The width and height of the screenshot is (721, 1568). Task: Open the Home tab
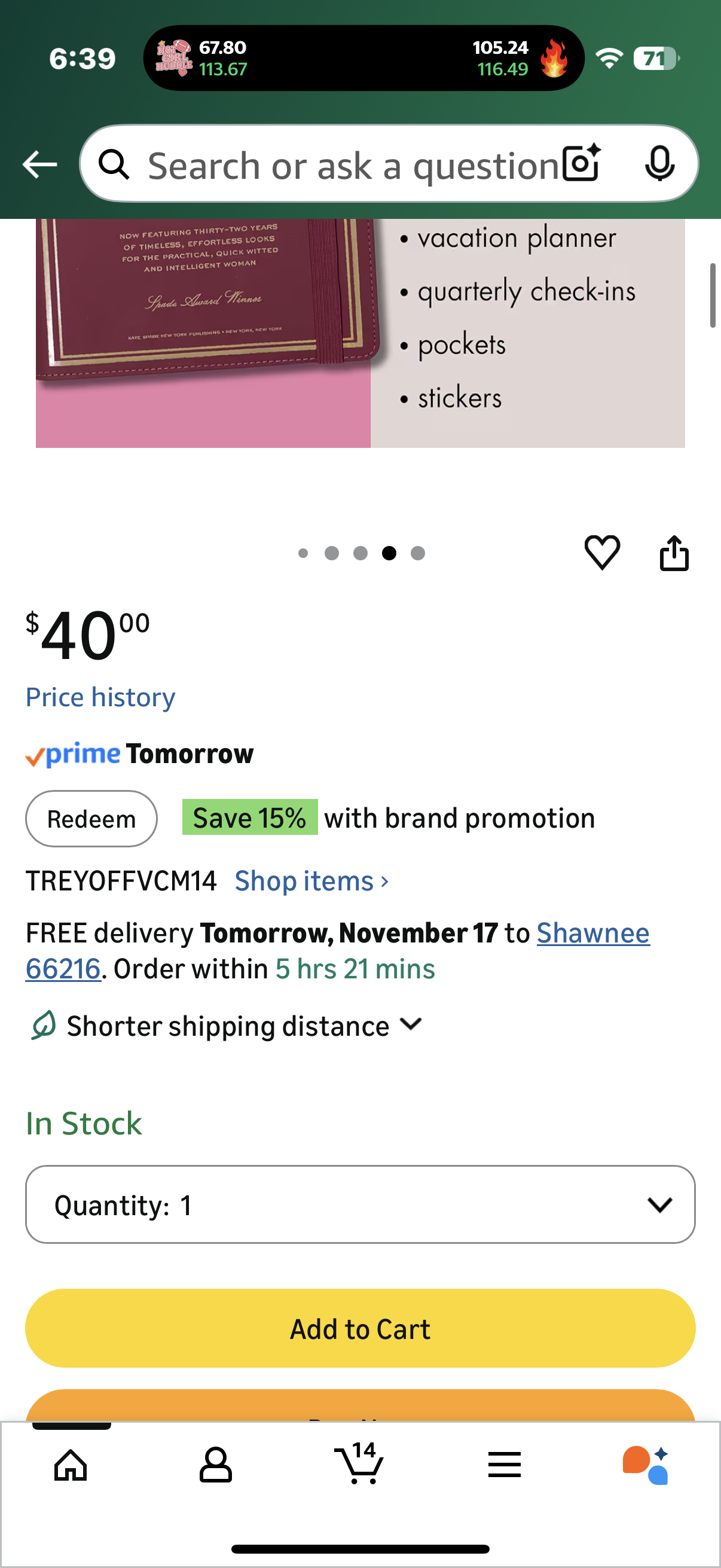point(71,1465)
